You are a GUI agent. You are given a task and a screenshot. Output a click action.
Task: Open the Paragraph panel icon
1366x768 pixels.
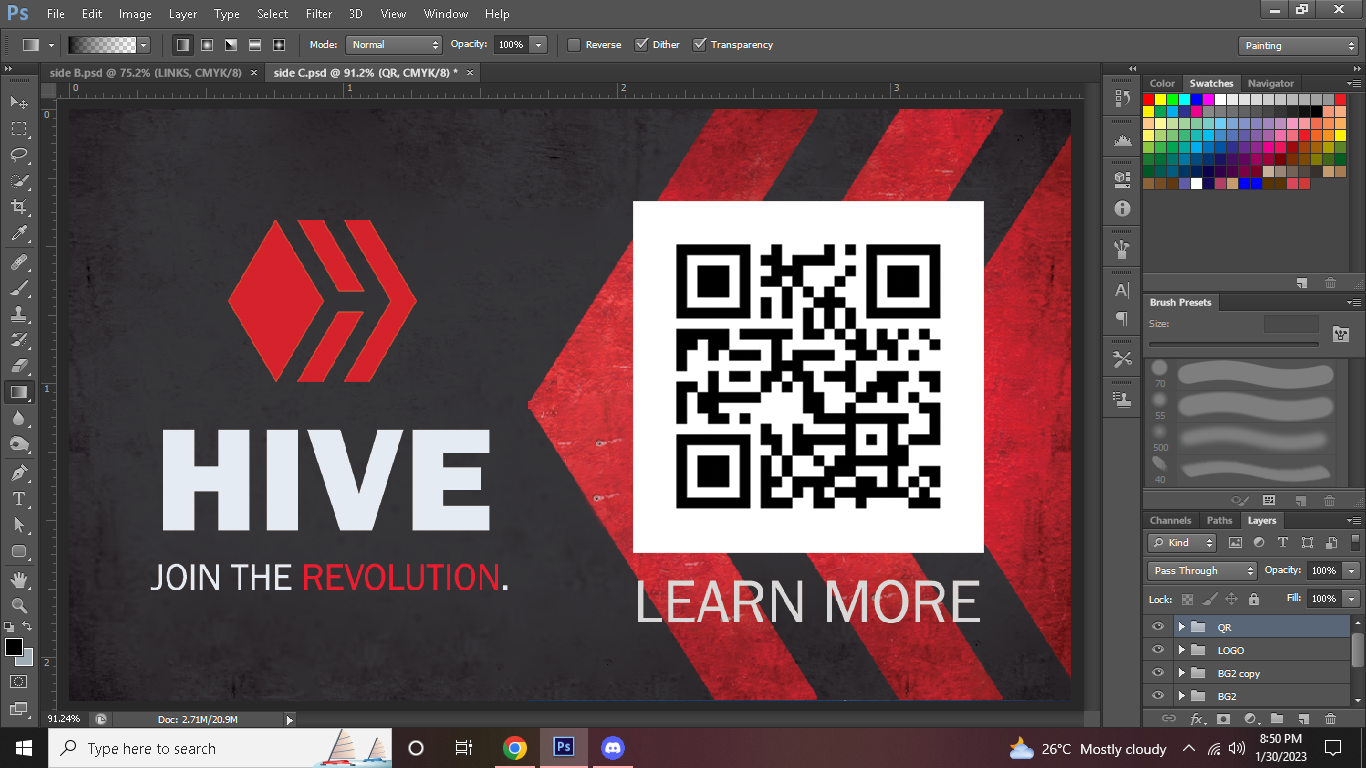(1121, 318)
